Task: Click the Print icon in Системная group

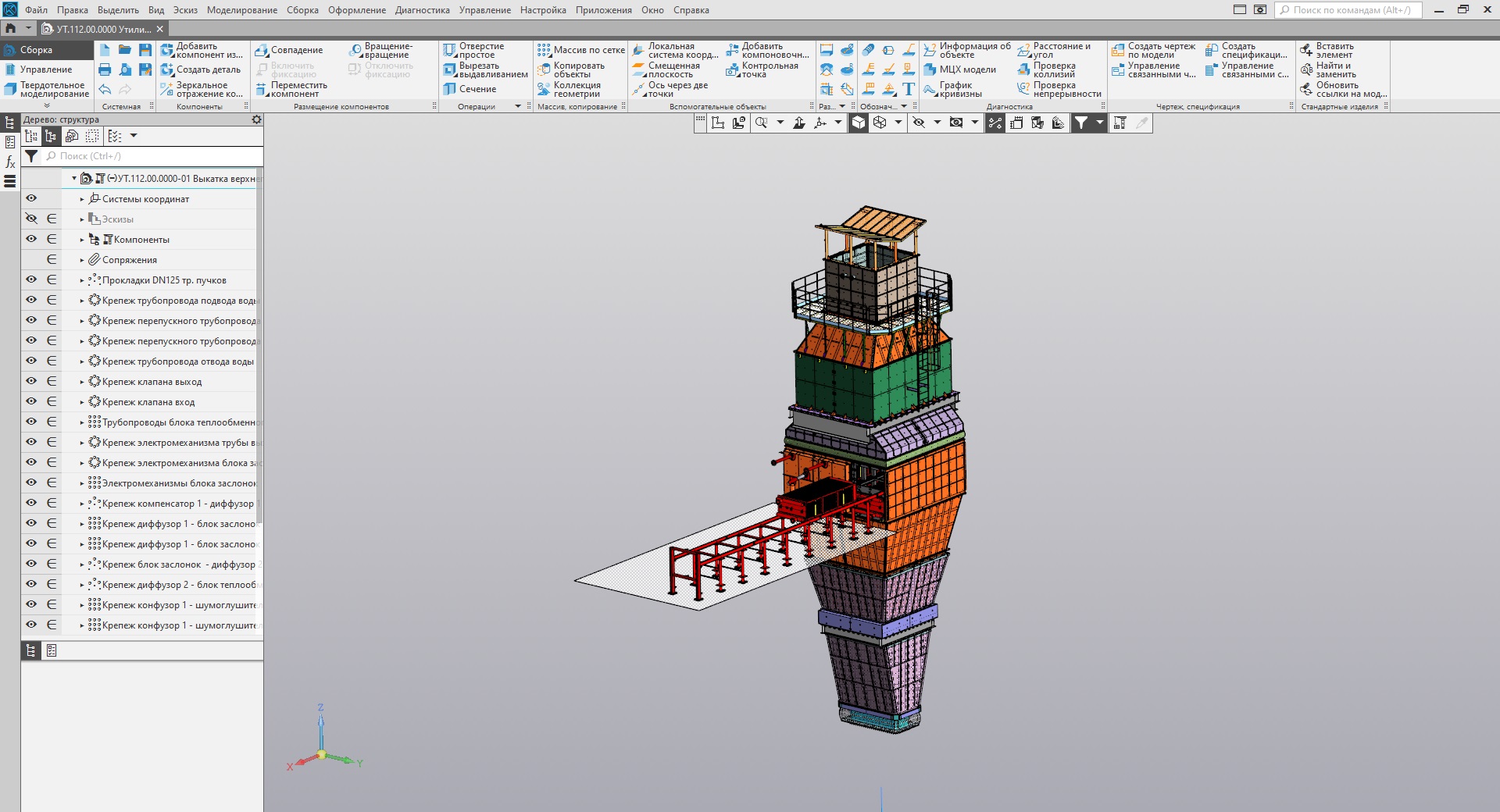Action: pos(105,69)
